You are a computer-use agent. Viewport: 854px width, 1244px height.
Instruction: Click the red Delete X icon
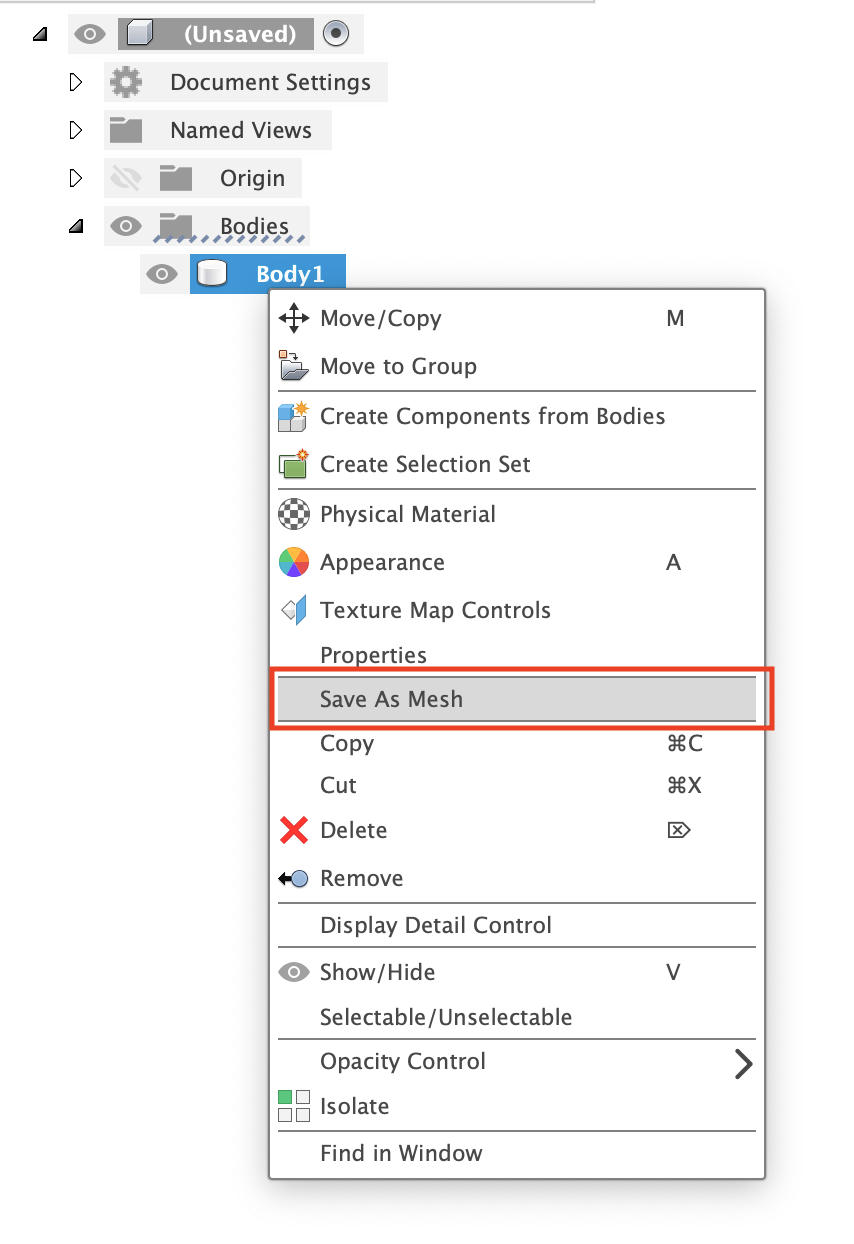tap(295, 830)
